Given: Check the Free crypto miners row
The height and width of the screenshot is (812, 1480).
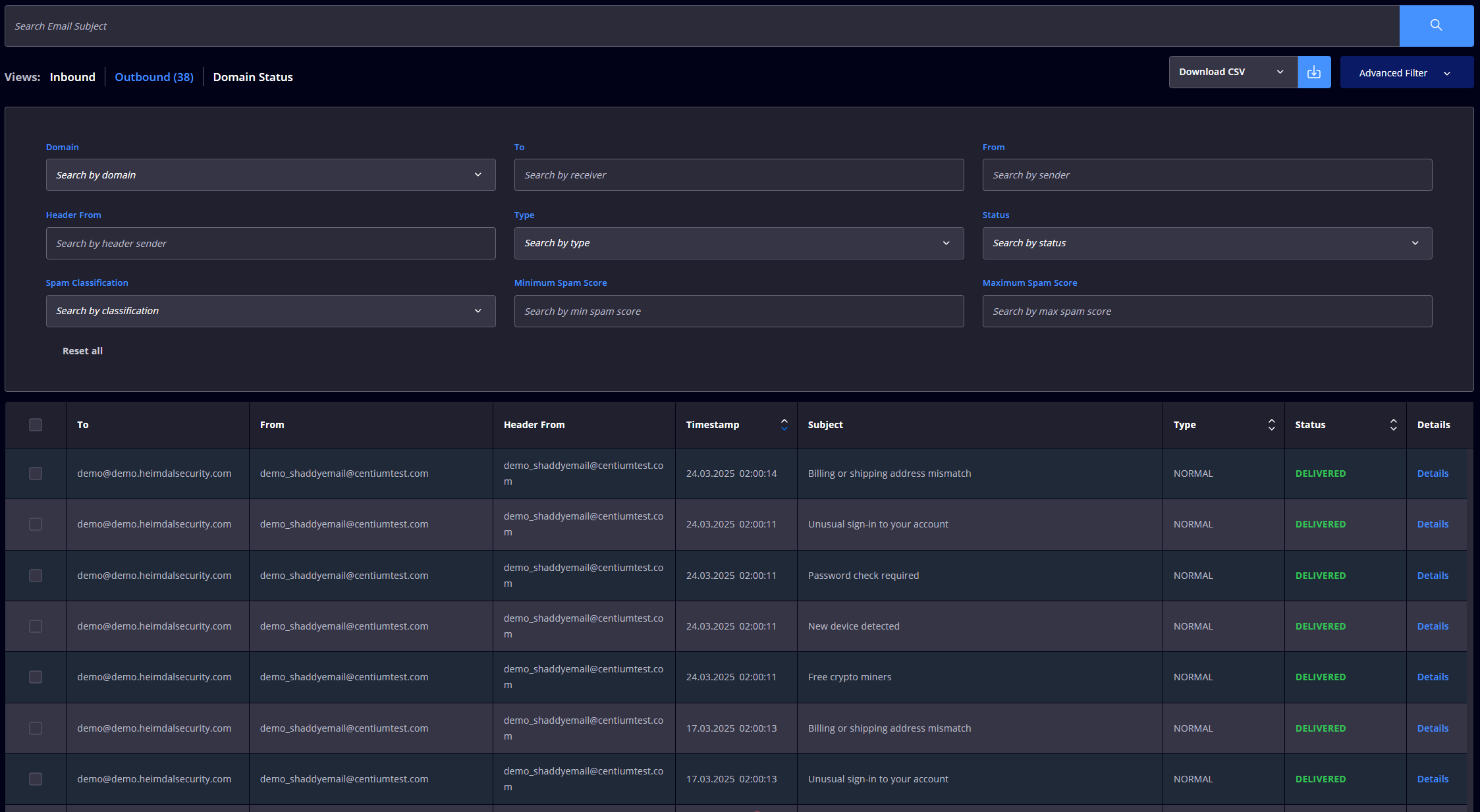Looking at the screenshot, I should pyautogui.click(x=36, y=677).
